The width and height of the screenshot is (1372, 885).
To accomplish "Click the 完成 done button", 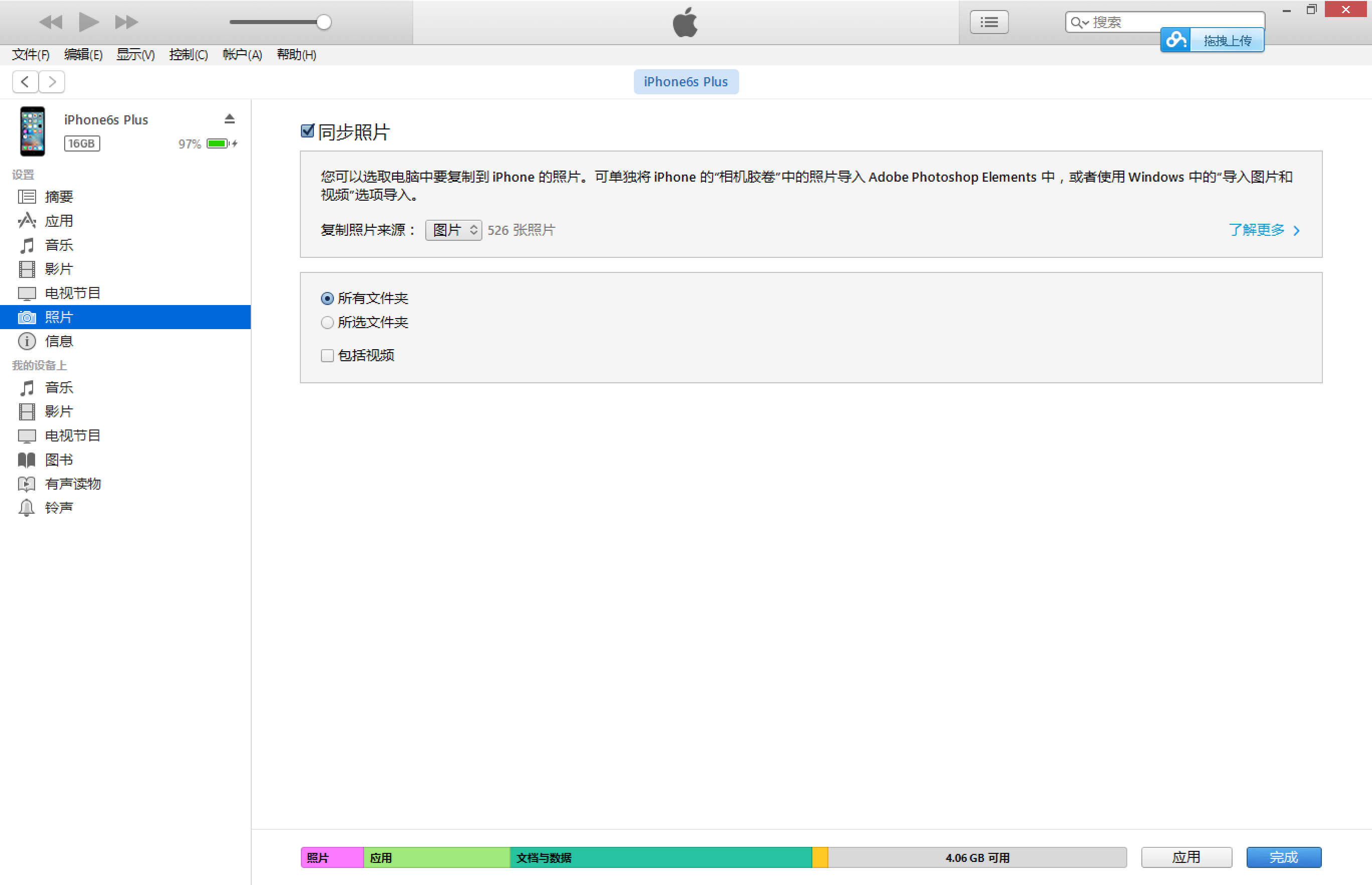I will click(1284, 857).
